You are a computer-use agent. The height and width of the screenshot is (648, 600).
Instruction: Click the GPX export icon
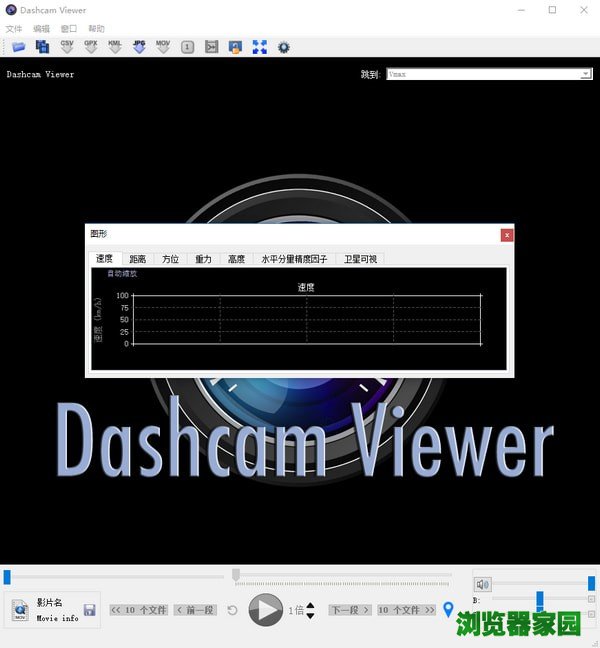coord(91,46)
